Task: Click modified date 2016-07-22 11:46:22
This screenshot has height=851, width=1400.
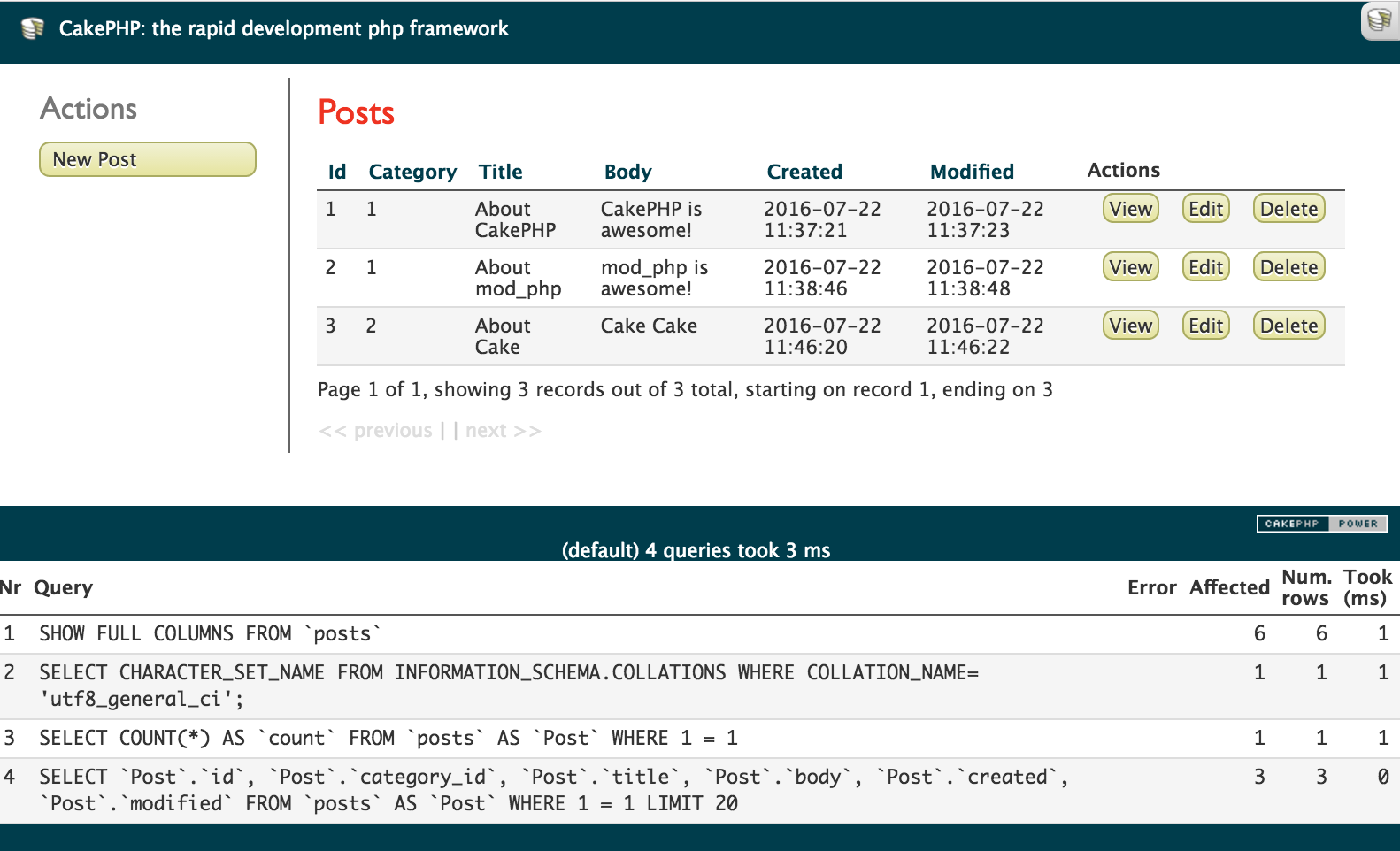Action: click(x=985, y=336)
